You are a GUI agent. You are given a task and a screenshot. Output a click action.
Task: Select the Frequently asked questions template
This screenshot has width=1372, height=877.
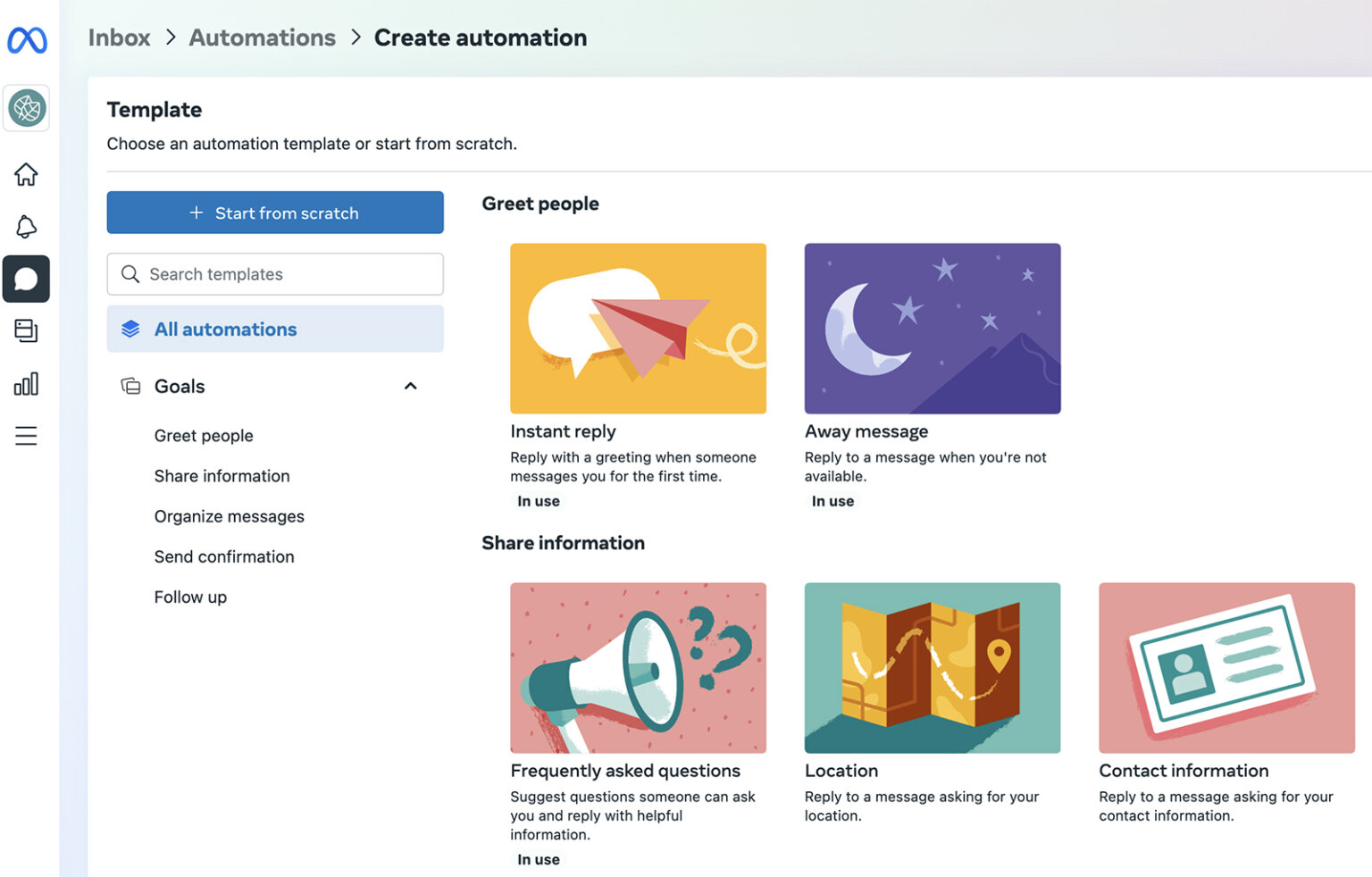pyautogui.click(x=638, y=667)
